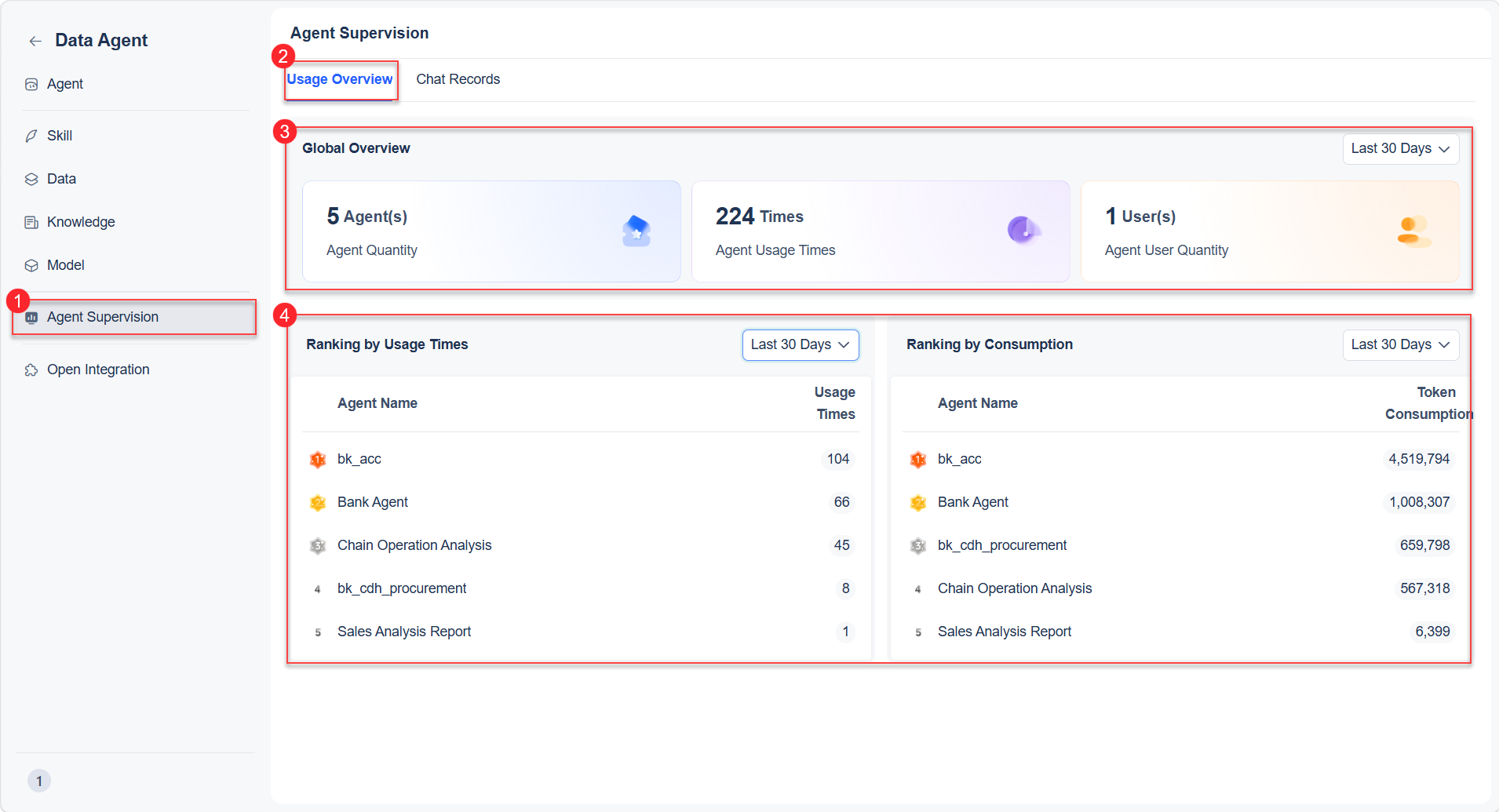
Task: Click the Knowledge document icon
Action: pos(31,222)
